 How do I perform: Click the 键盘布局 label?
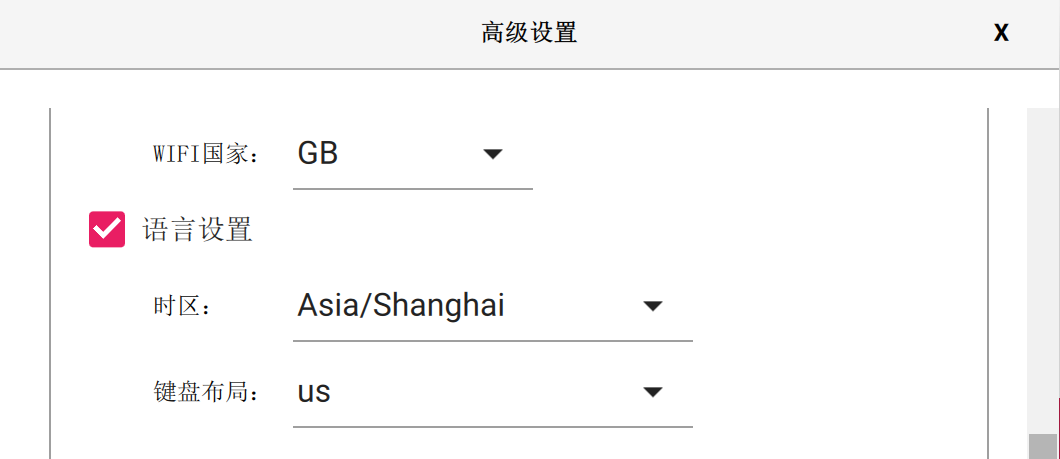(x=206, y=393)
